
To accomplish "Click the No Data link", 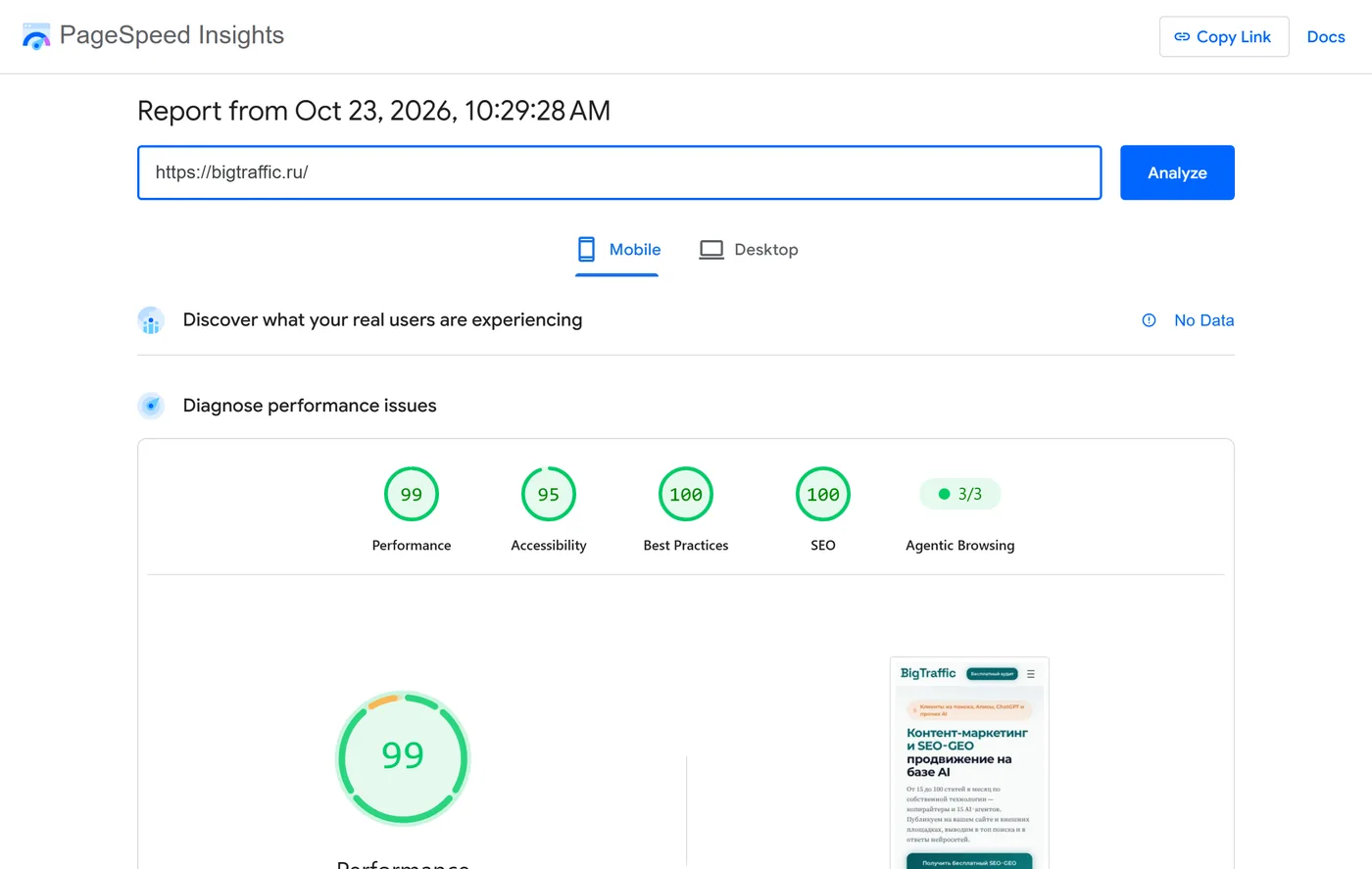I will [1203, 320].
